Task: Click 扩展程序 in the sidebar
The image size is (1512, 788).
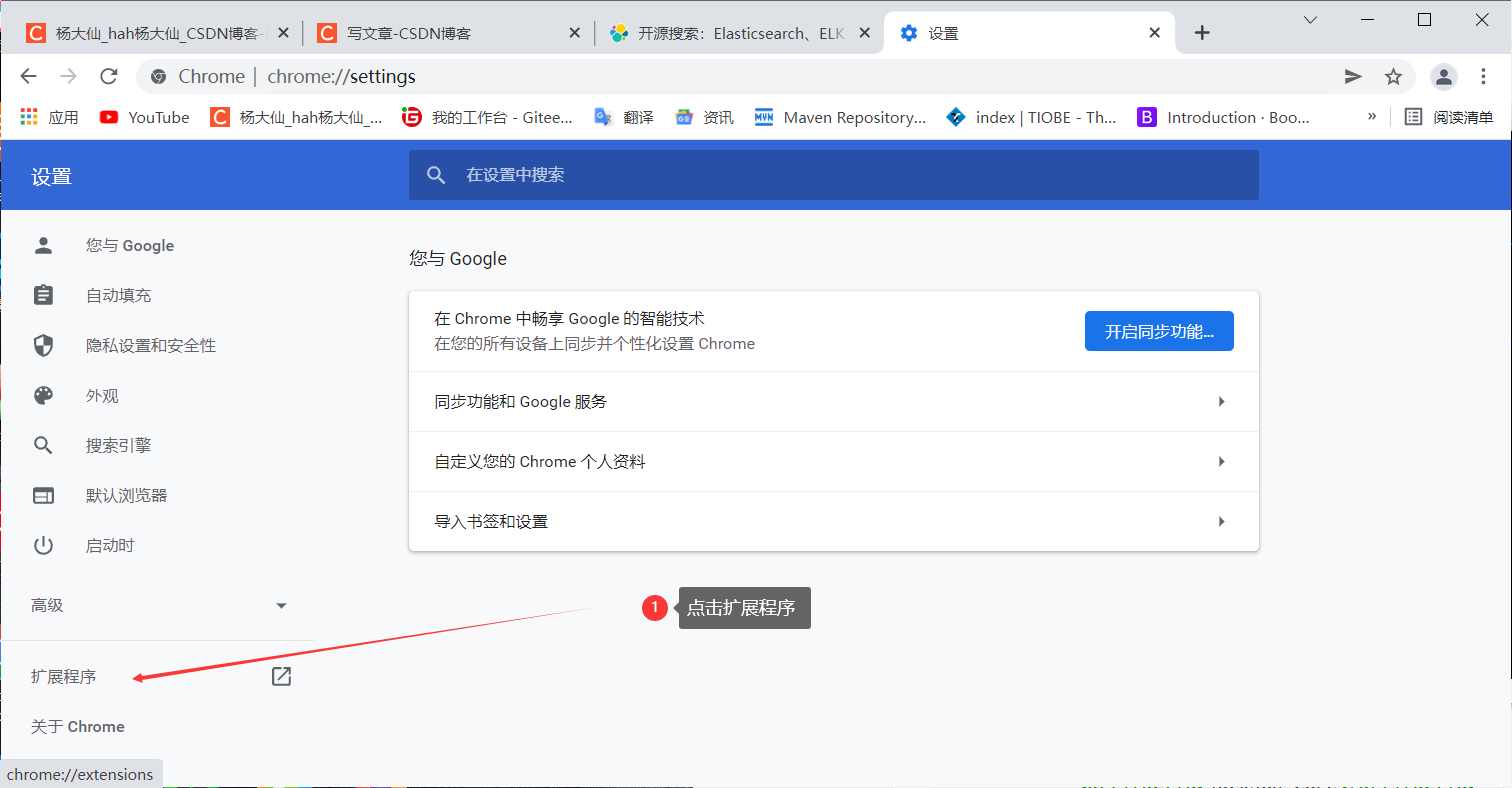Action: coord(64,677)
